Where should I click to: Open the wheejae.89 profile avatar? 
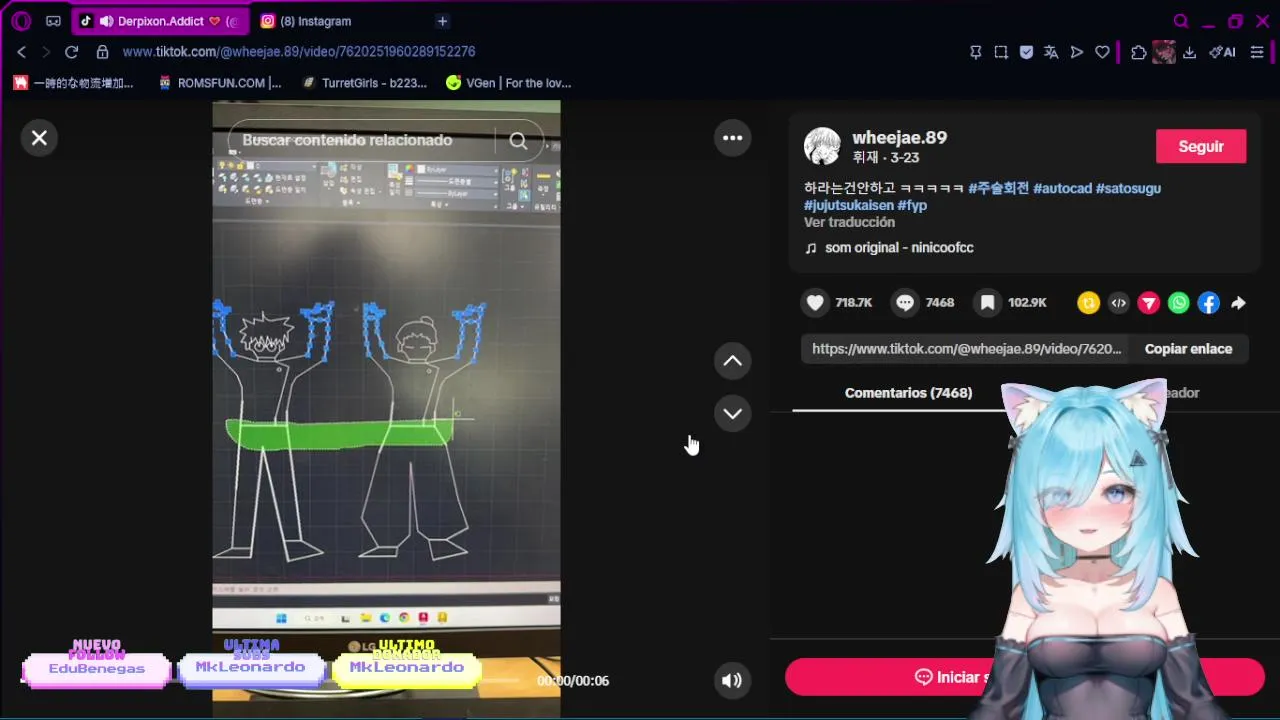pos(822,146)
